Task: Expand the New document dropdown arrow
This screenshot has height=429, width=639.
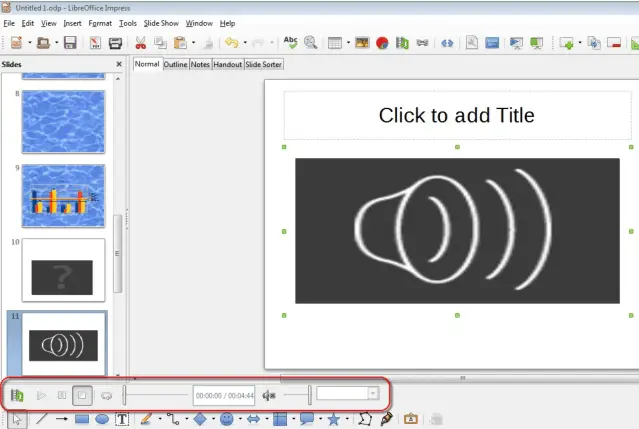Action: pos(30,42)
